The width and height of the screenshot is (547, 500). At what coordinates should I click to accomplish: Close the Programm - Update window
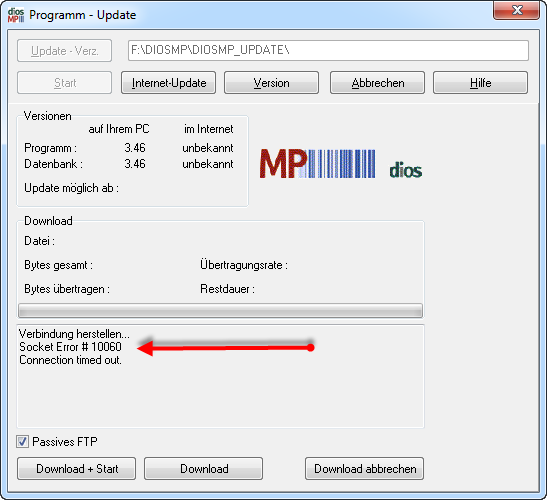tap(517, 10)
